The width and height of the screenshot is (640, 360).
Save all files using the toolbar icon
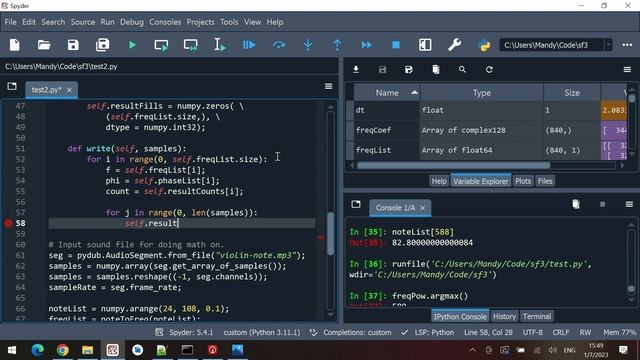(x=102, y=45)
